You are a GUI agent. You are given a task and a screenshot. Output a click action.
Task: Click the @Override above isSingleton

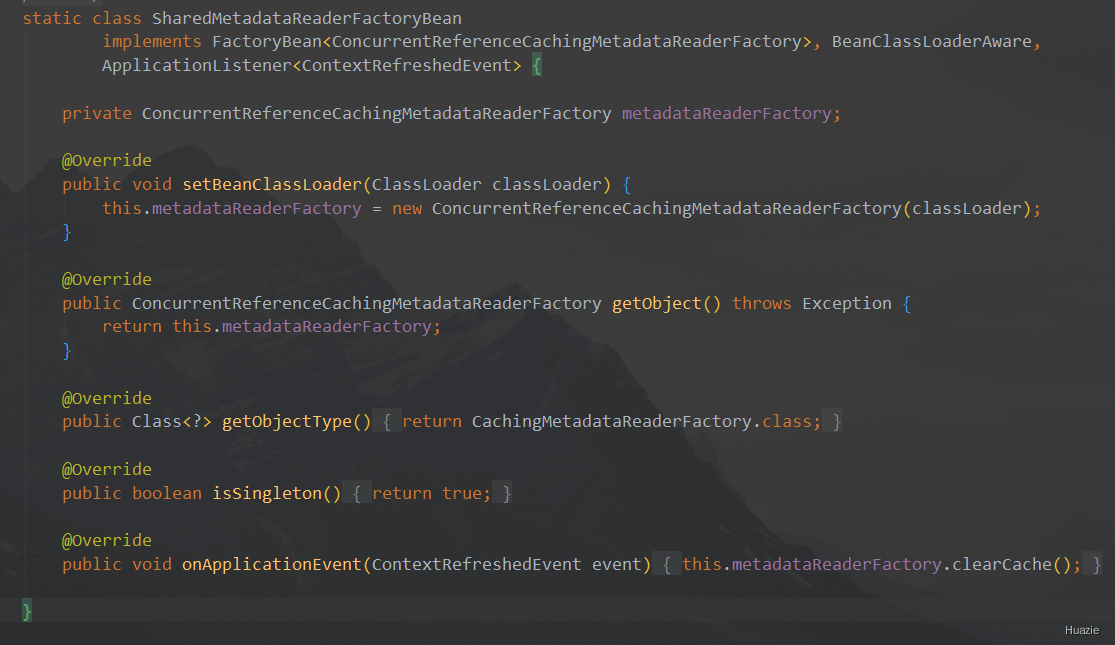click(107, 469)
